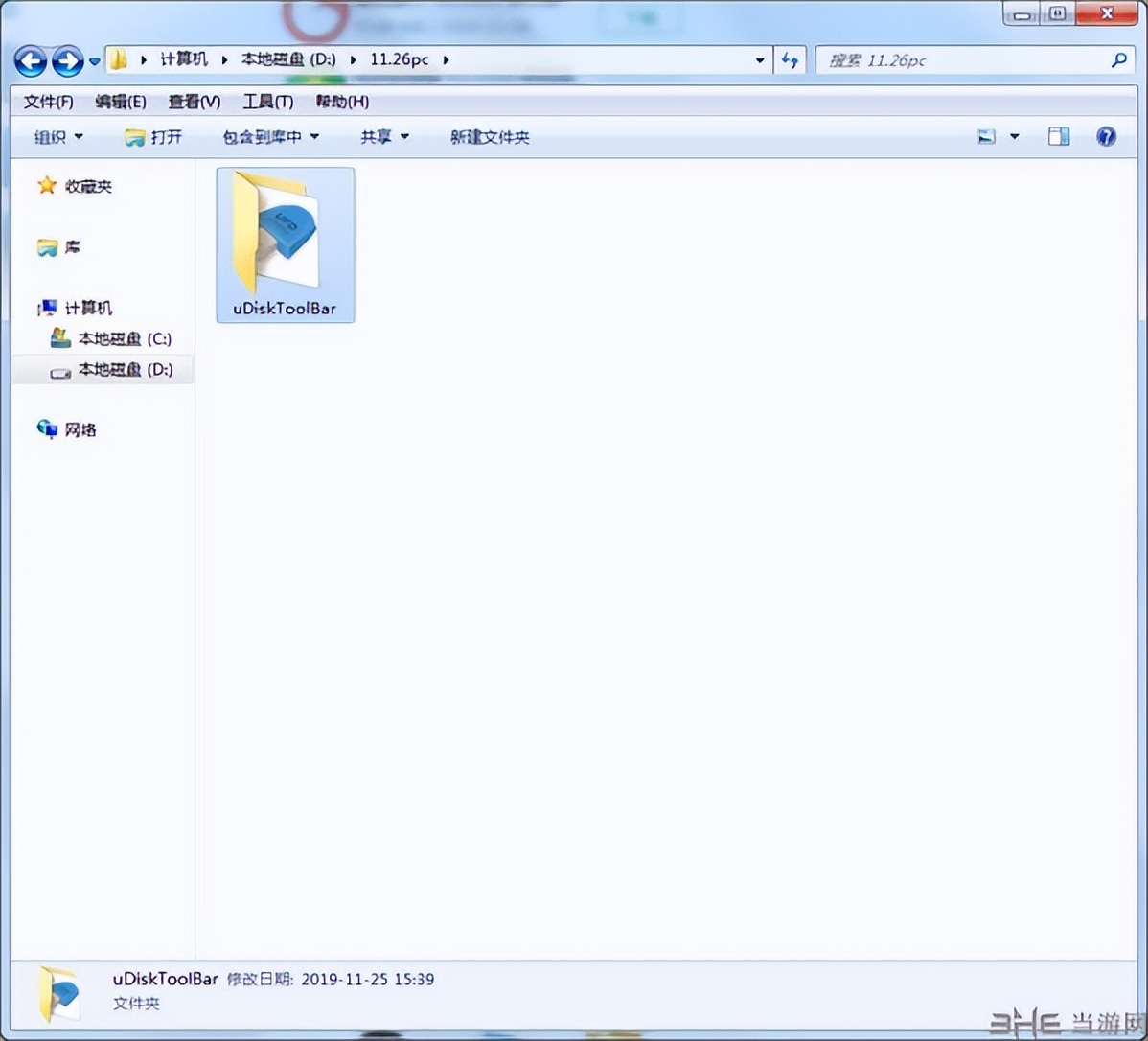Viewport: 1148px width, 1041px height.
Task: Expand the 共享 dropdown
Action: click(x=384, y=137)
